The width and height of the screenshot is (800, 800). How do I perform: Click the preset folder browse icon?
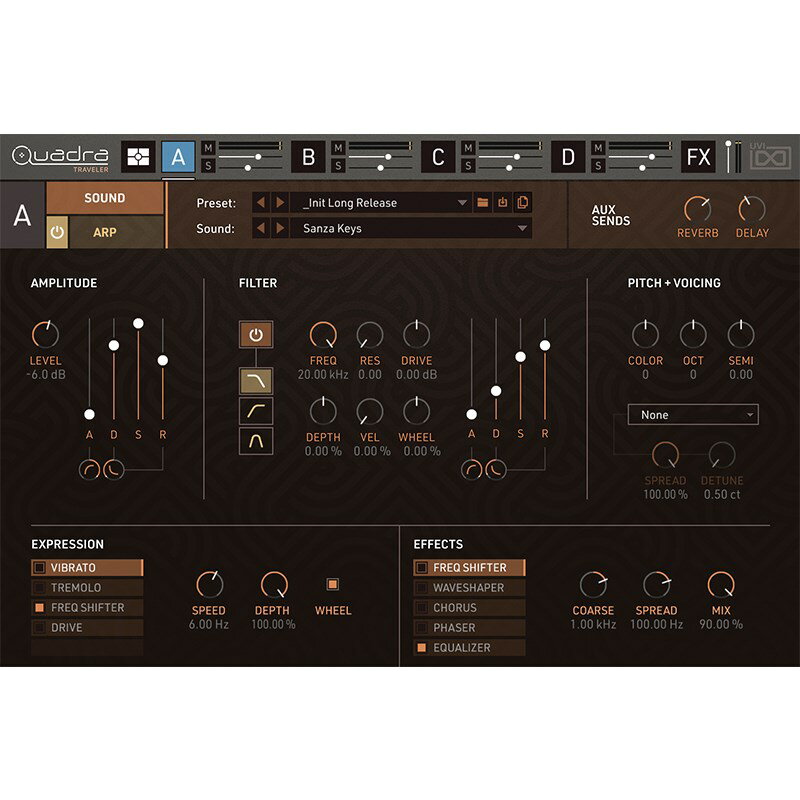click(483, 203)
